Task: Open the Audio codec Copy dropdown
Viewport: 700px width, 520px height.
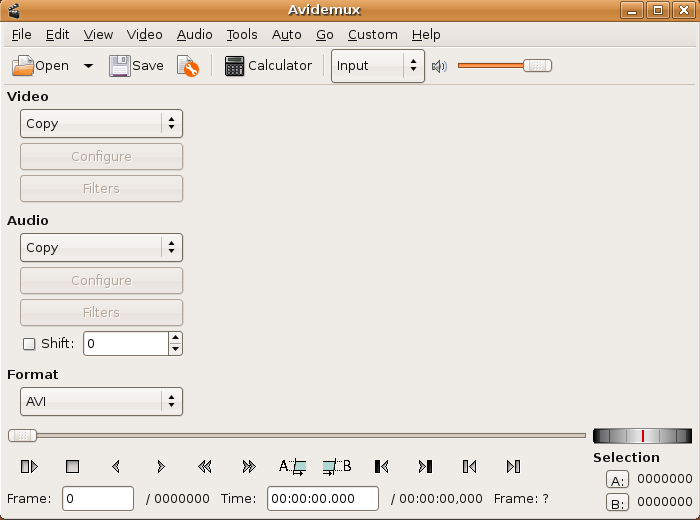Action: pyautogui.click(x=101, y=248)
